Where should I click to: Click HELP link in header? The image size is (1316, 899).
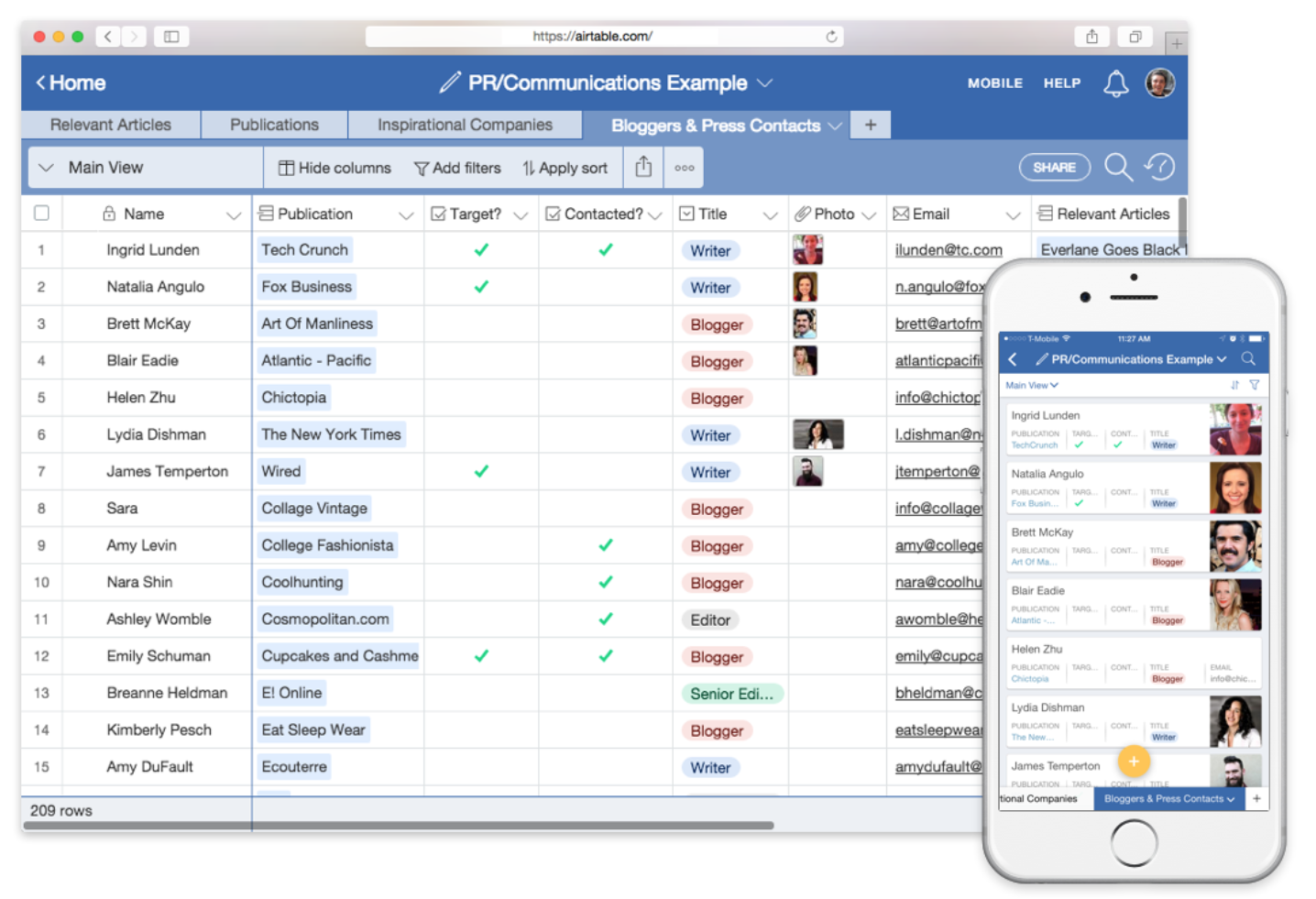(1062, 82)
